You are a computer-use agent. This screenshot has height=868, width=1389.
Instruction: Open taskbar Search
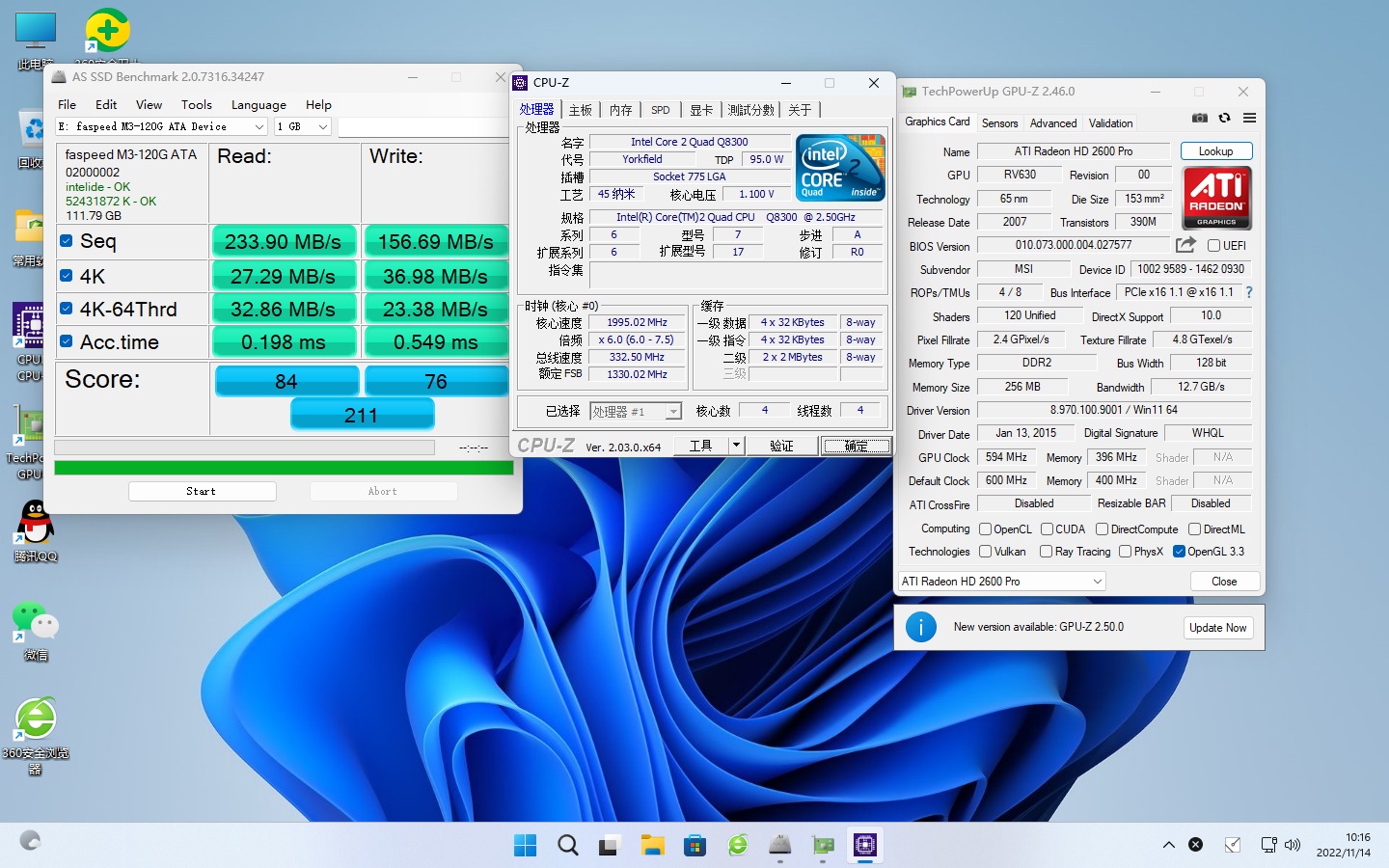coord(568,846)
